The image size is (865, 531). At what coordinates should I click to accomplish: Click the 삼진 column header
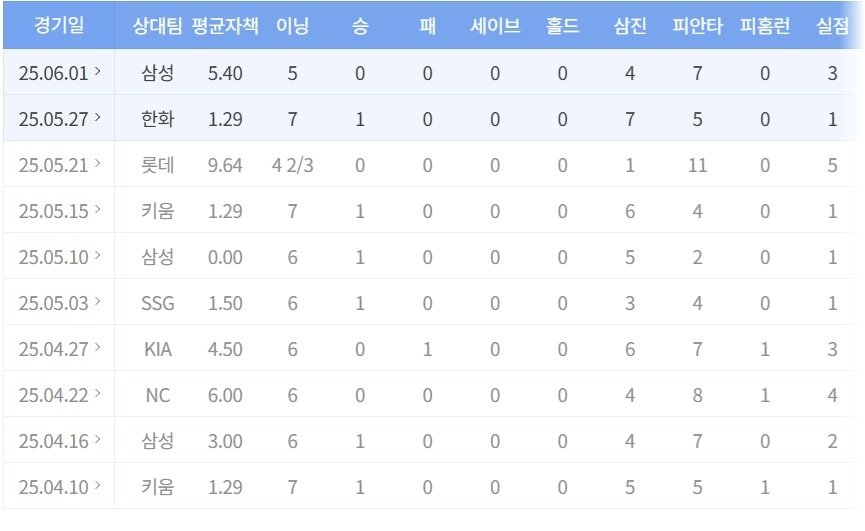[x=629, y=26]
